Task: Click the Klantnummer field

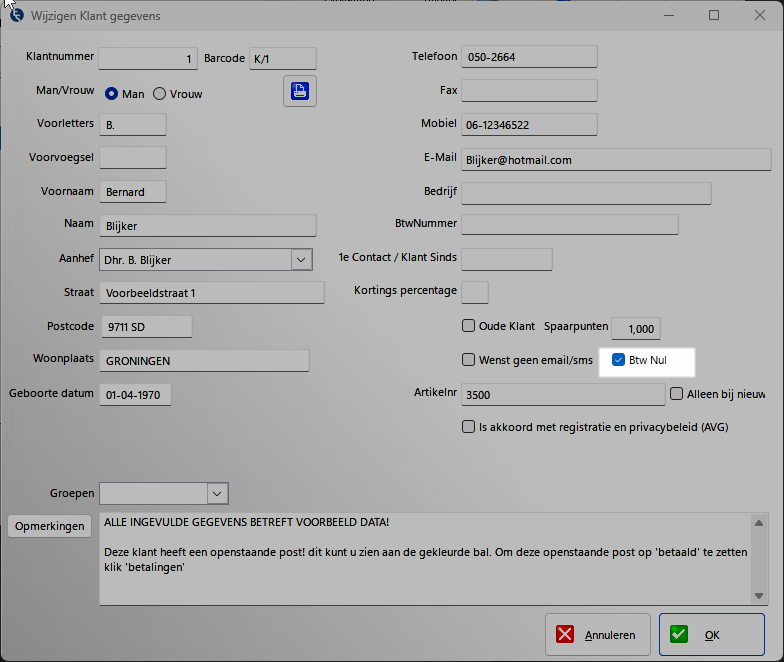Action: click(148, 58)
